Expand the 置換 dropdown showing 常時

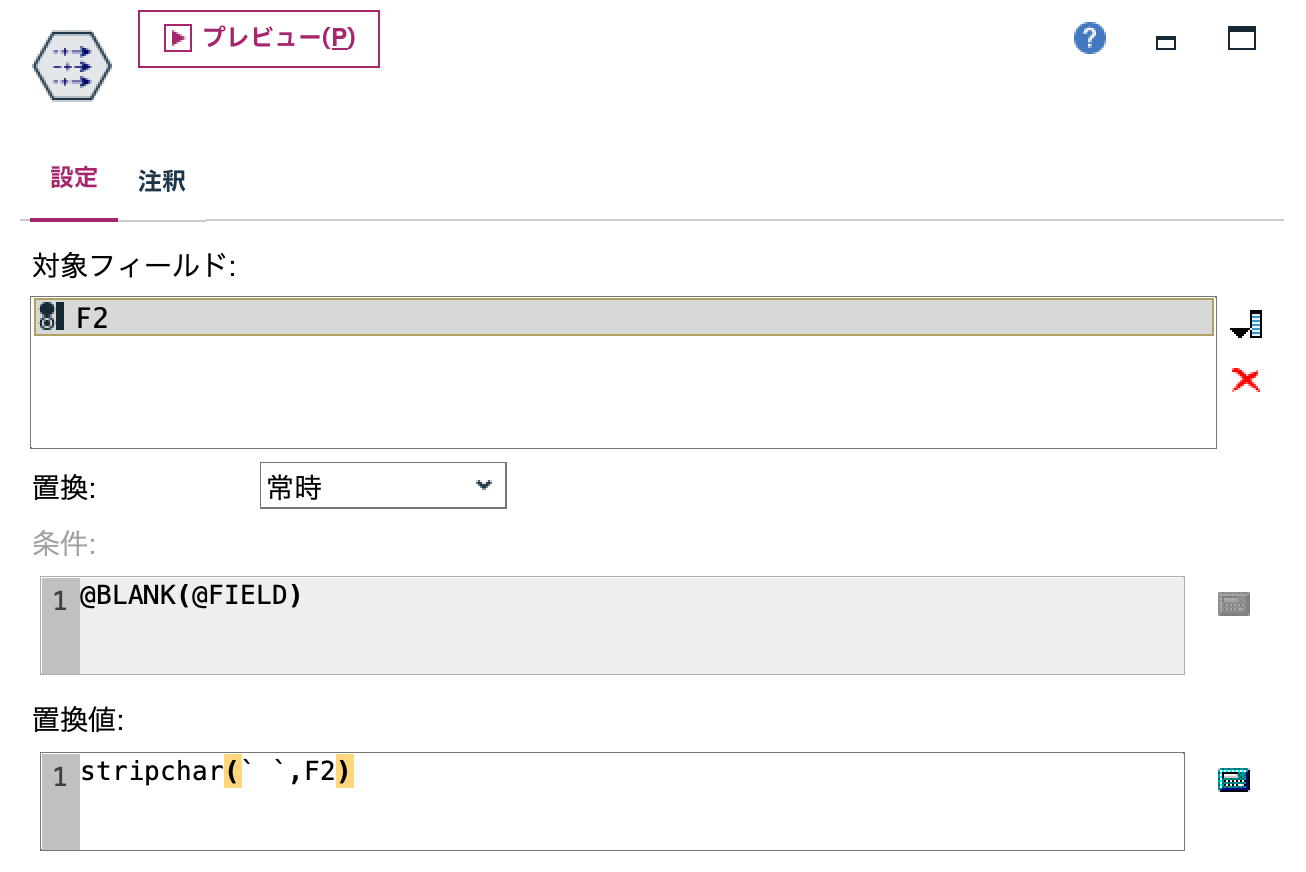tap(383, 486)
